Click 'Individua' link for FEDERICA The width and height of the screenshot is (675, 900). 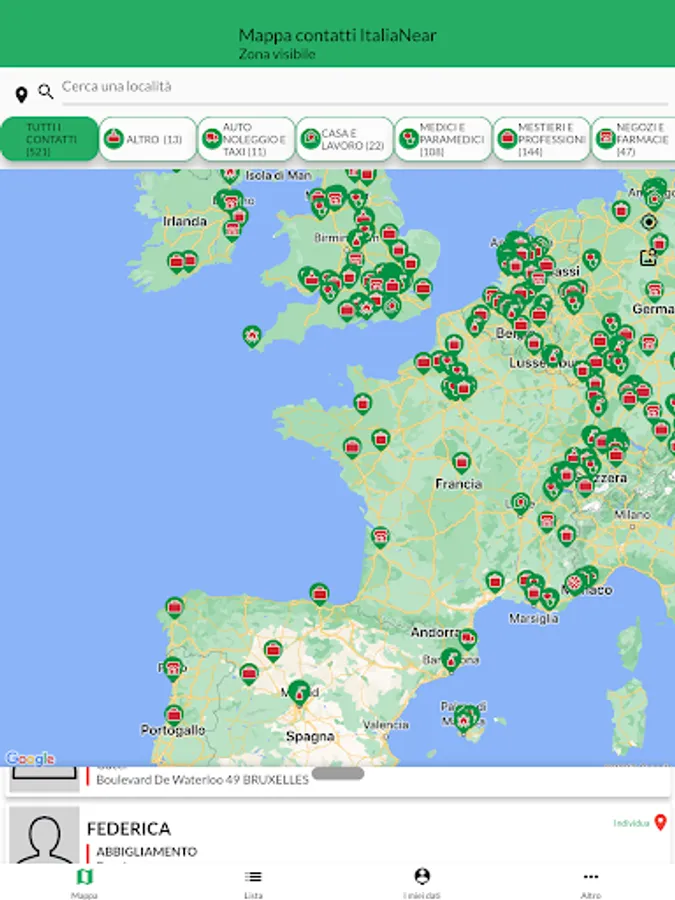click(631, 823)
